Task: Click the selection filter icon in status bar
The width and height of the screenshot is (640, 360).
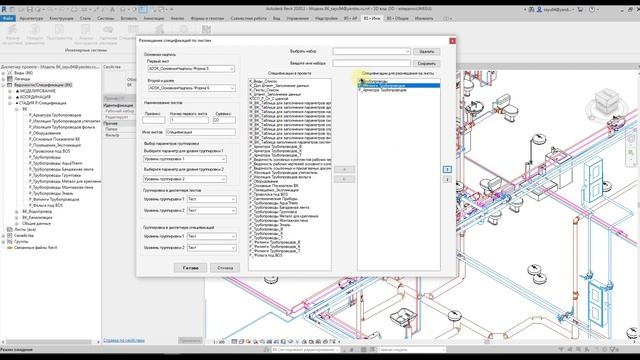Action: [613, 350]
